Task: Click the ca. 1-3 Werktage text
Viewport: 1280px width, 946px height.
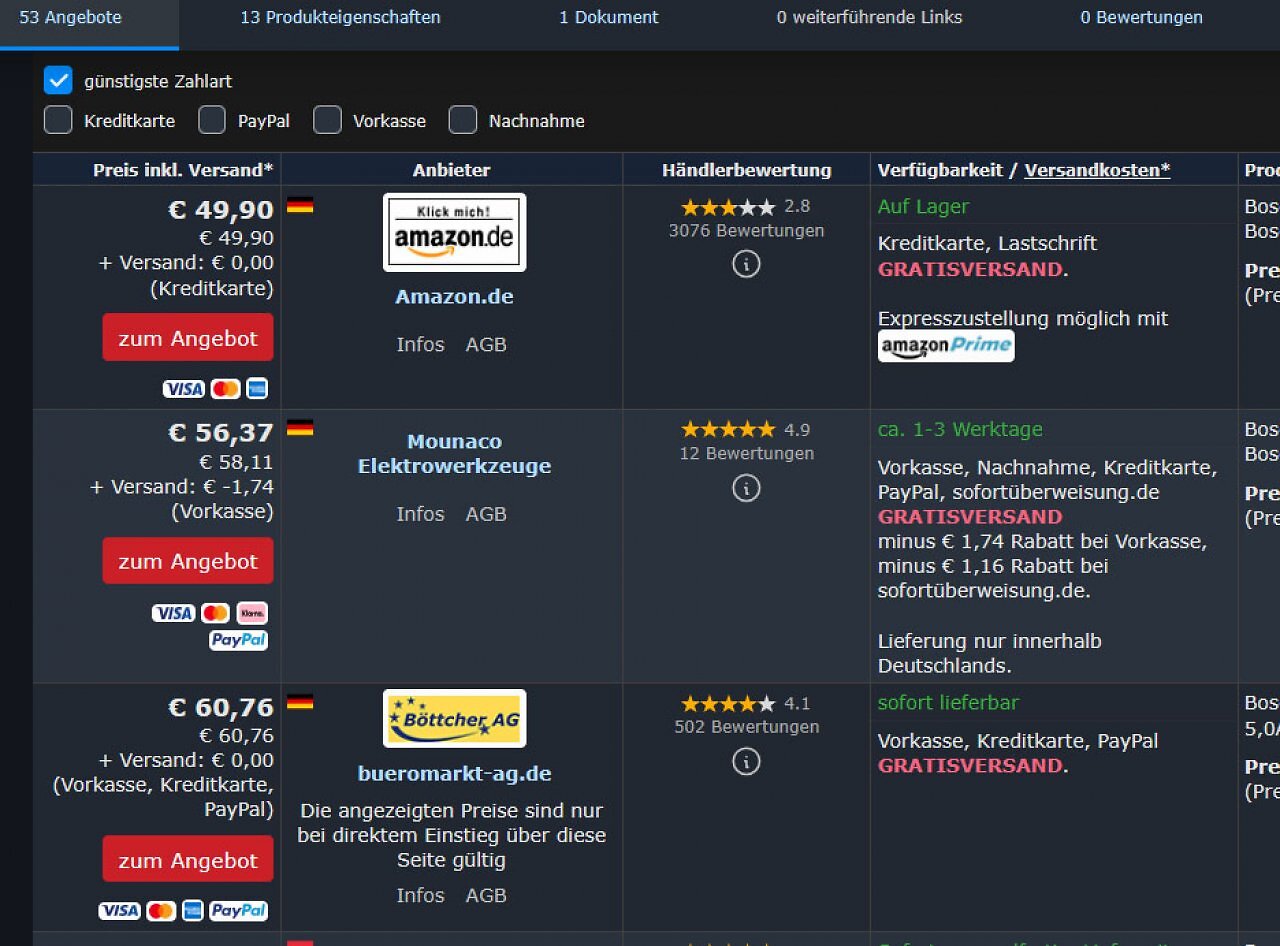Action: pyautogui.click(x=960, y=430)
